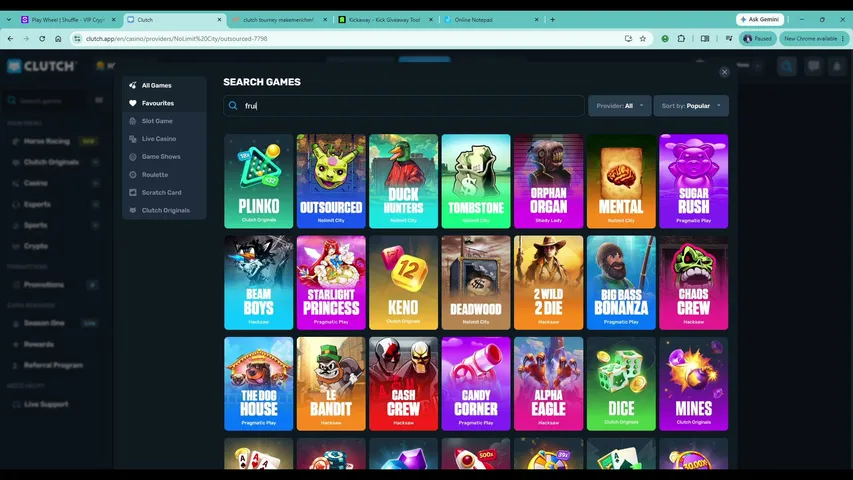Select the Chaos Crew game

click(694, 282)
